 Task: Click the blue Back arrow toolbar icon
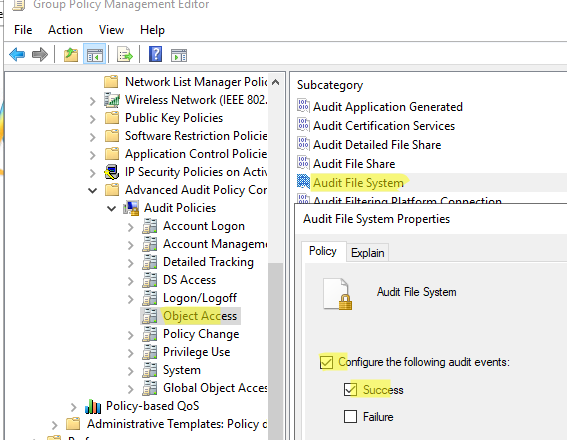[x=17, y=55]
